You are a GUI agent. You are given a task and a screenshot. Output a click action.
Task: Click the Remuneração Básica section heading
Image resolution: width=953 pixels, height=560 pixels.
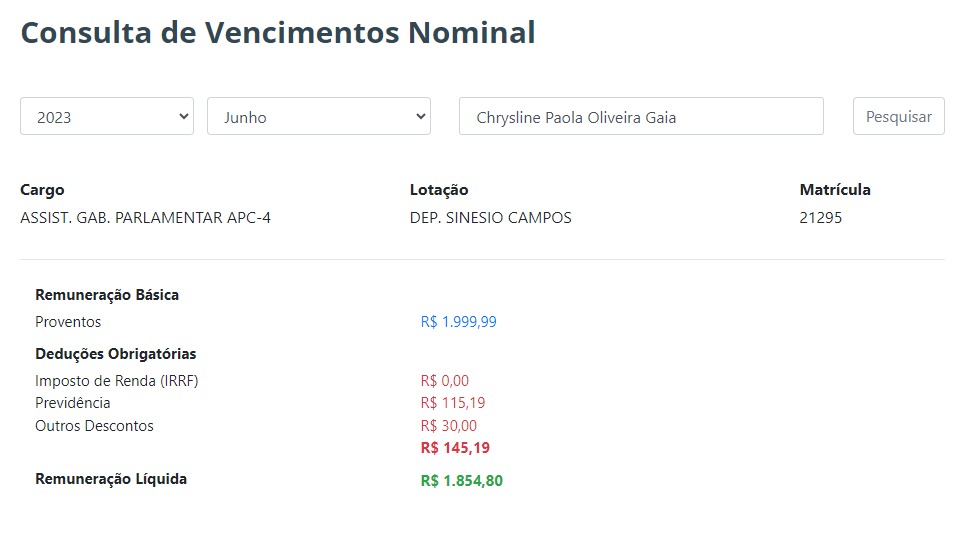(x=107, y=295)
